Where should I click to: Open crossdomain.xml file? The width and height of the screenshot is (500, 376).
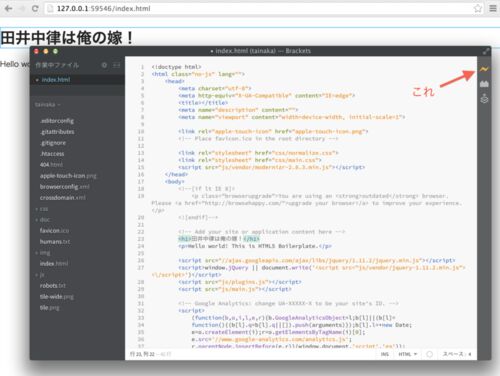[x=63, y=198]
